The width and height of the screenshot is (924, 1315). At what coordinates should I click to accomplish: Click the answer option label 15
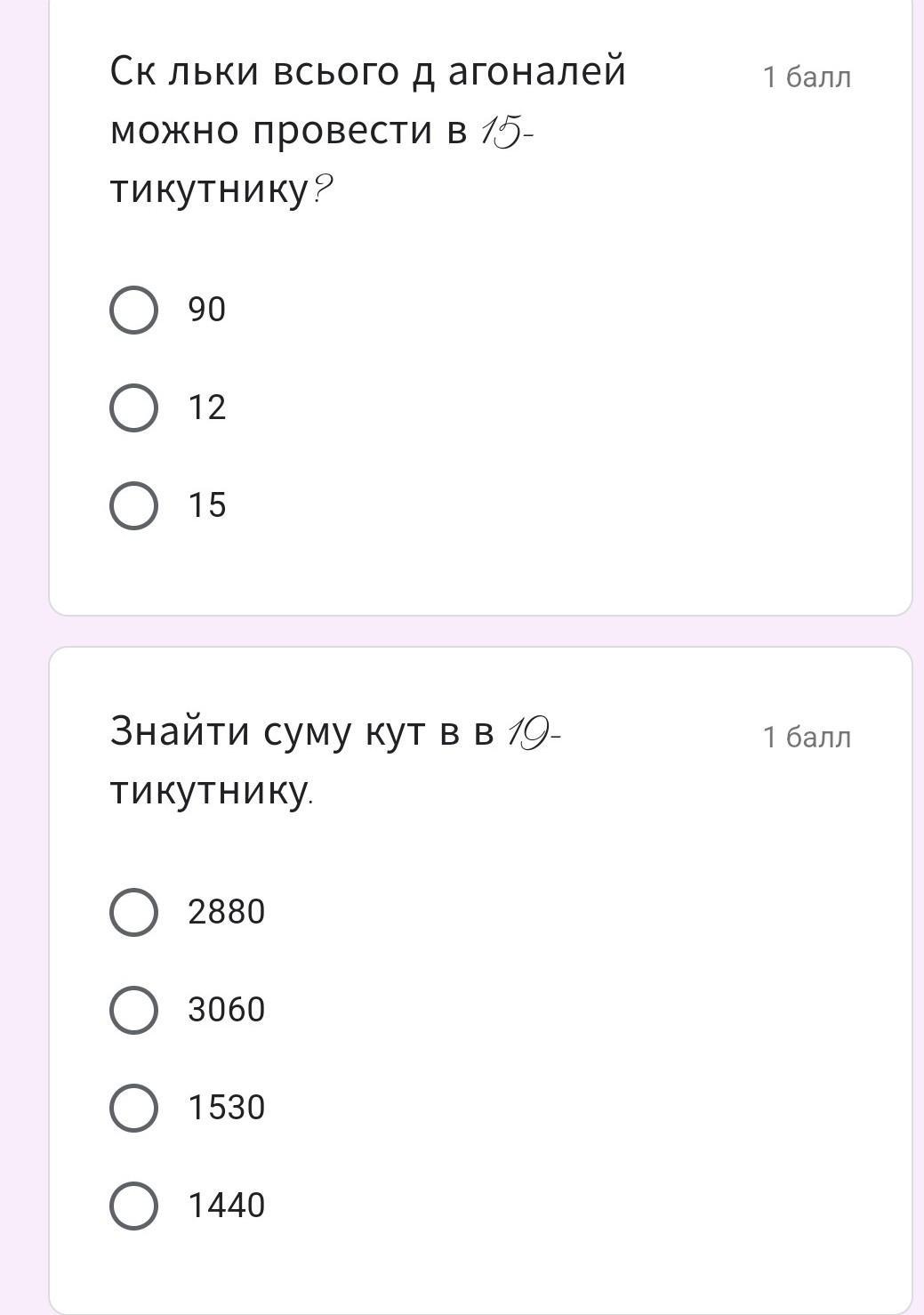click(x=207, y=505)
